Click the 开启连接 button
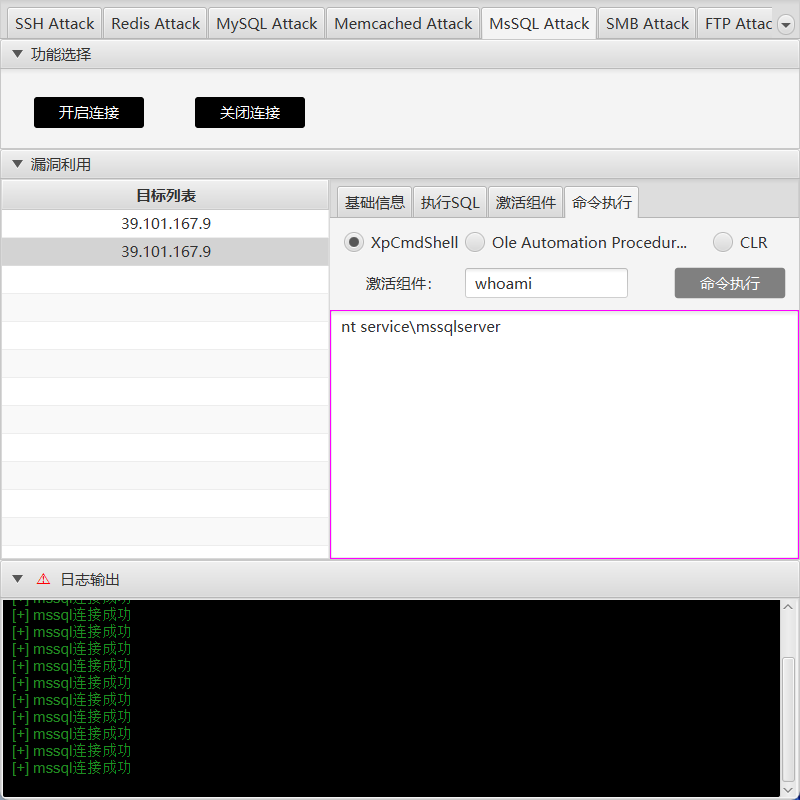Screen dimensions: 800x800 [89, 112]
